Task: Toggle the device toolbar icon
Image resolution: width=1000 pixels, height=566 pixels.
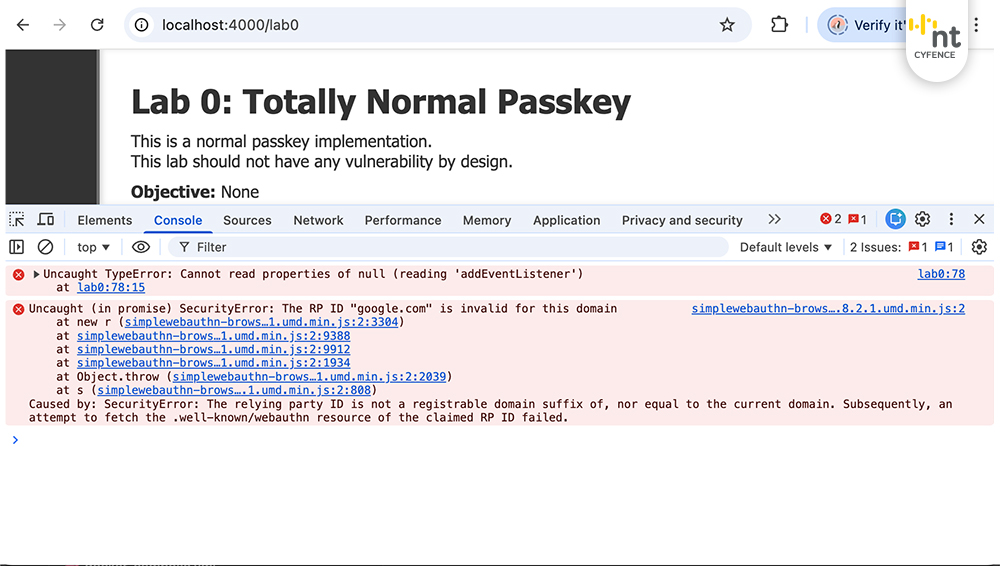Action: click(x=46, y=220)
